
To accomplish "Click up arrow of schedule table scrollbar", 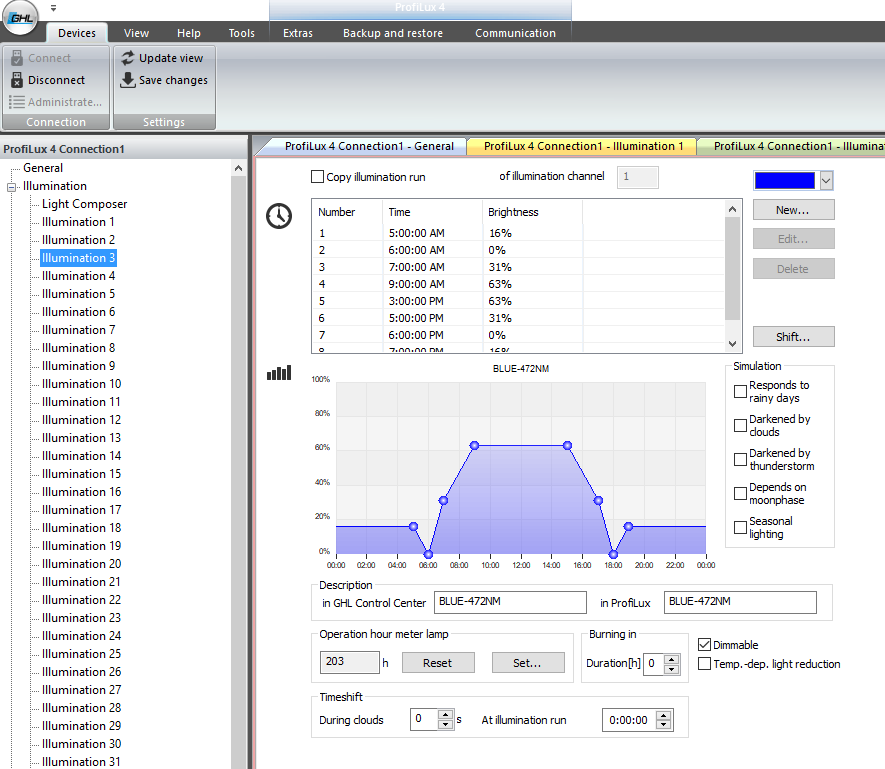I will pos(732,209).
